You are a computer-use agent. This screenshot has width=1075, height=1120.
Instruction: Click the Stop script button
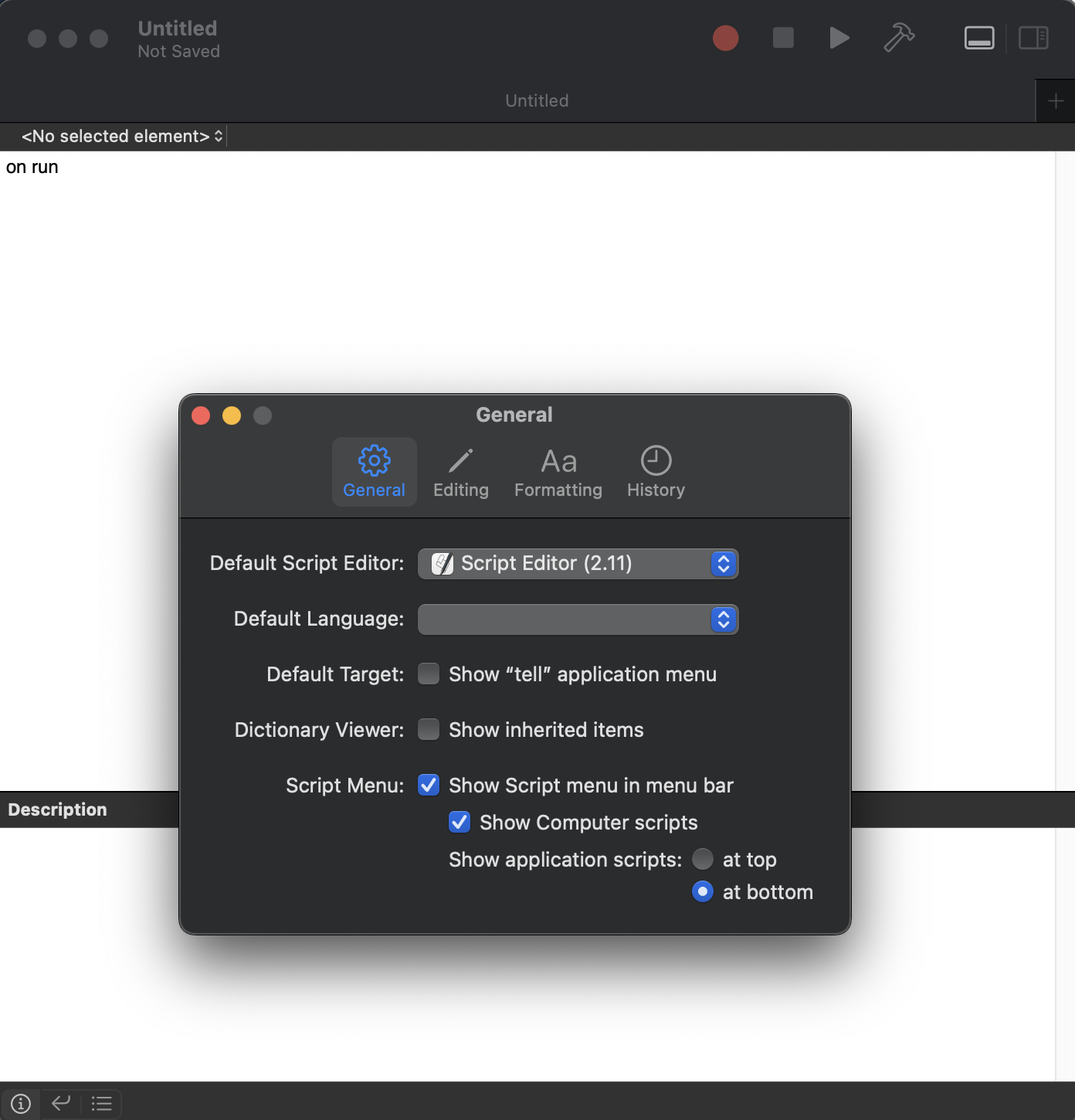[x=783, y=38]
